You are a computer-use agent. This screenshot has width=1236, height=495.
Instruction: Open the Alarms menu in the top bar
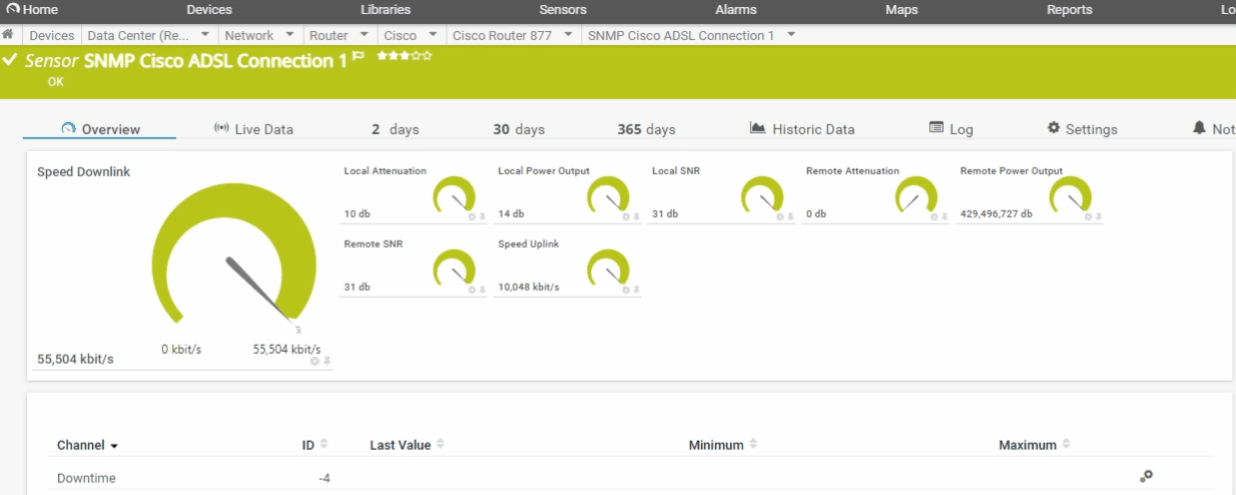pyautogui.click(x=736, y=10)
